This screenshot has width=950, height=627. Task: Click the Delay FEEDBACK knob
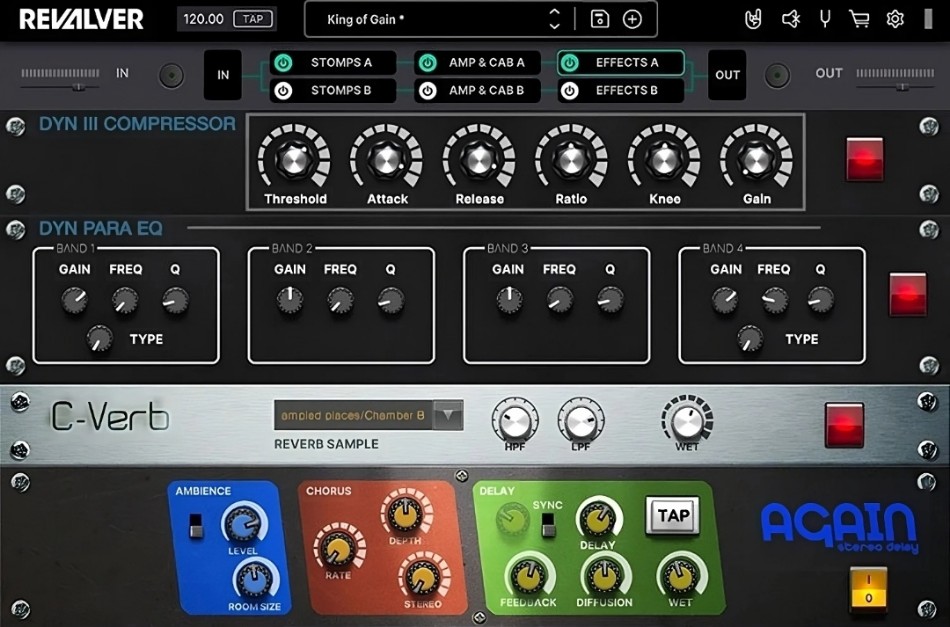529,575
